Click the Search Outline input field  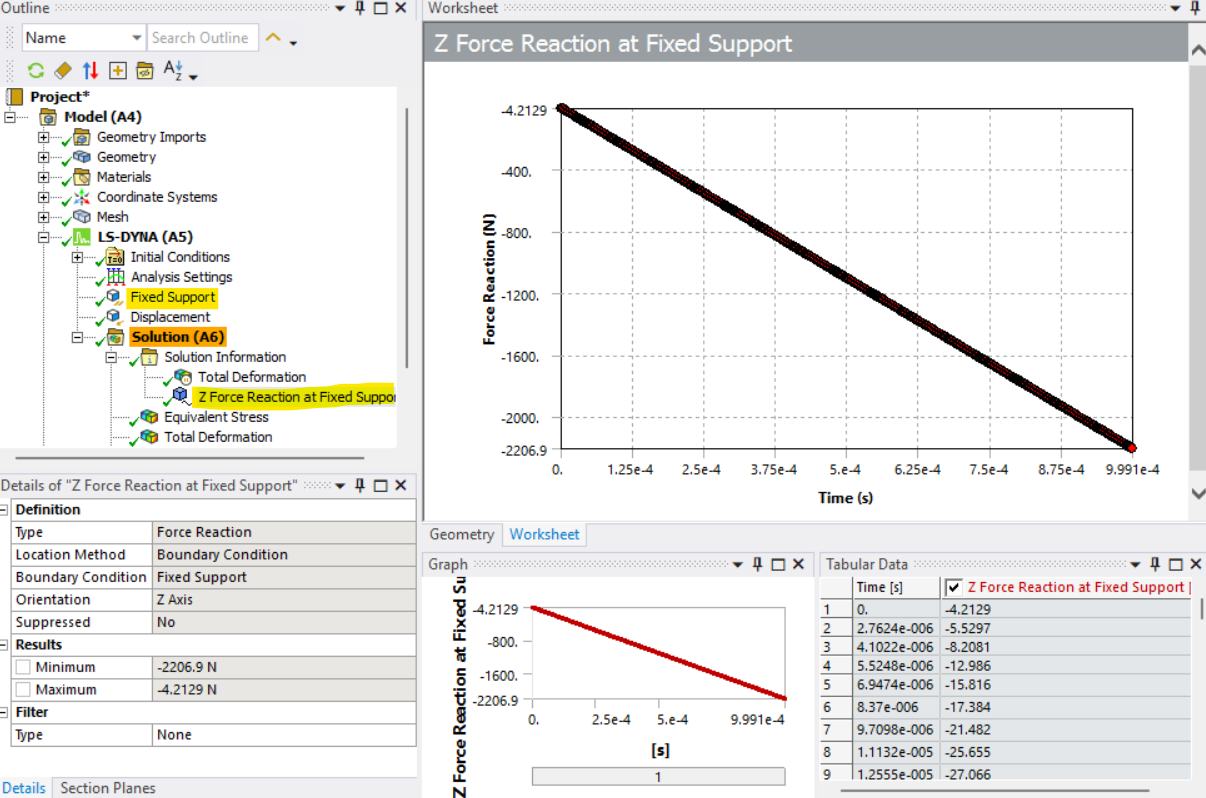point(203,38)
